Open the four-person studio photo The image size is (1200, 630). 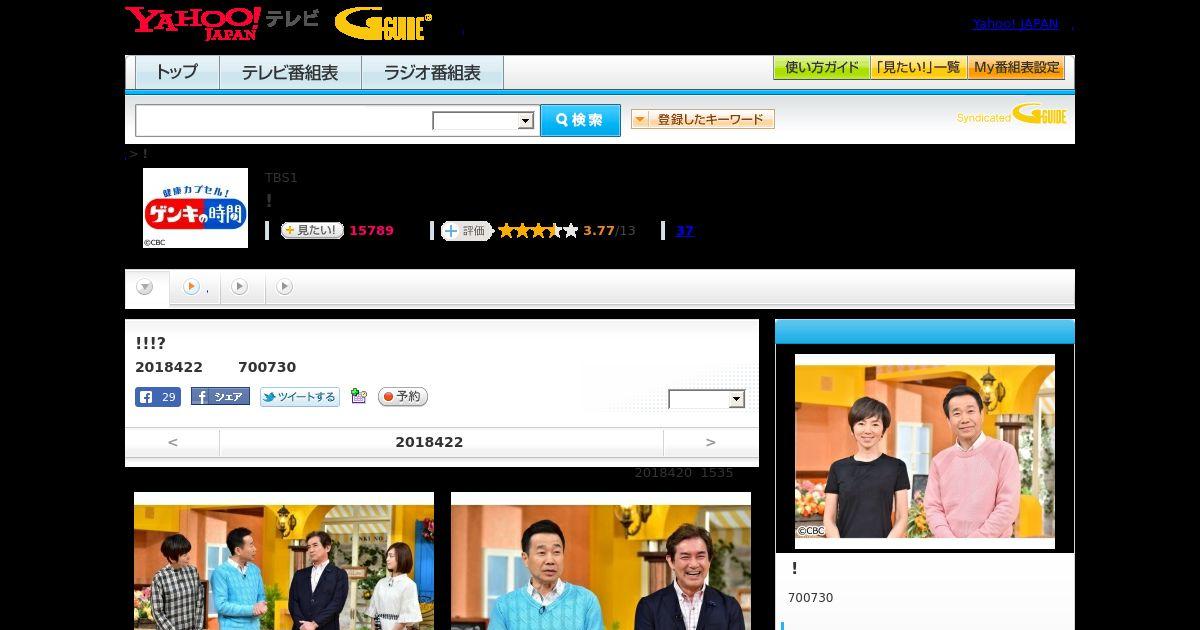point(284,561)
